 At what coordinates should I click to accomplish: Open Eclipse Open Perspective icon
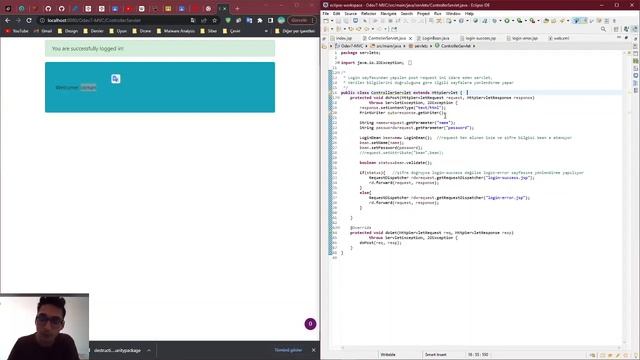click(616, 29)
